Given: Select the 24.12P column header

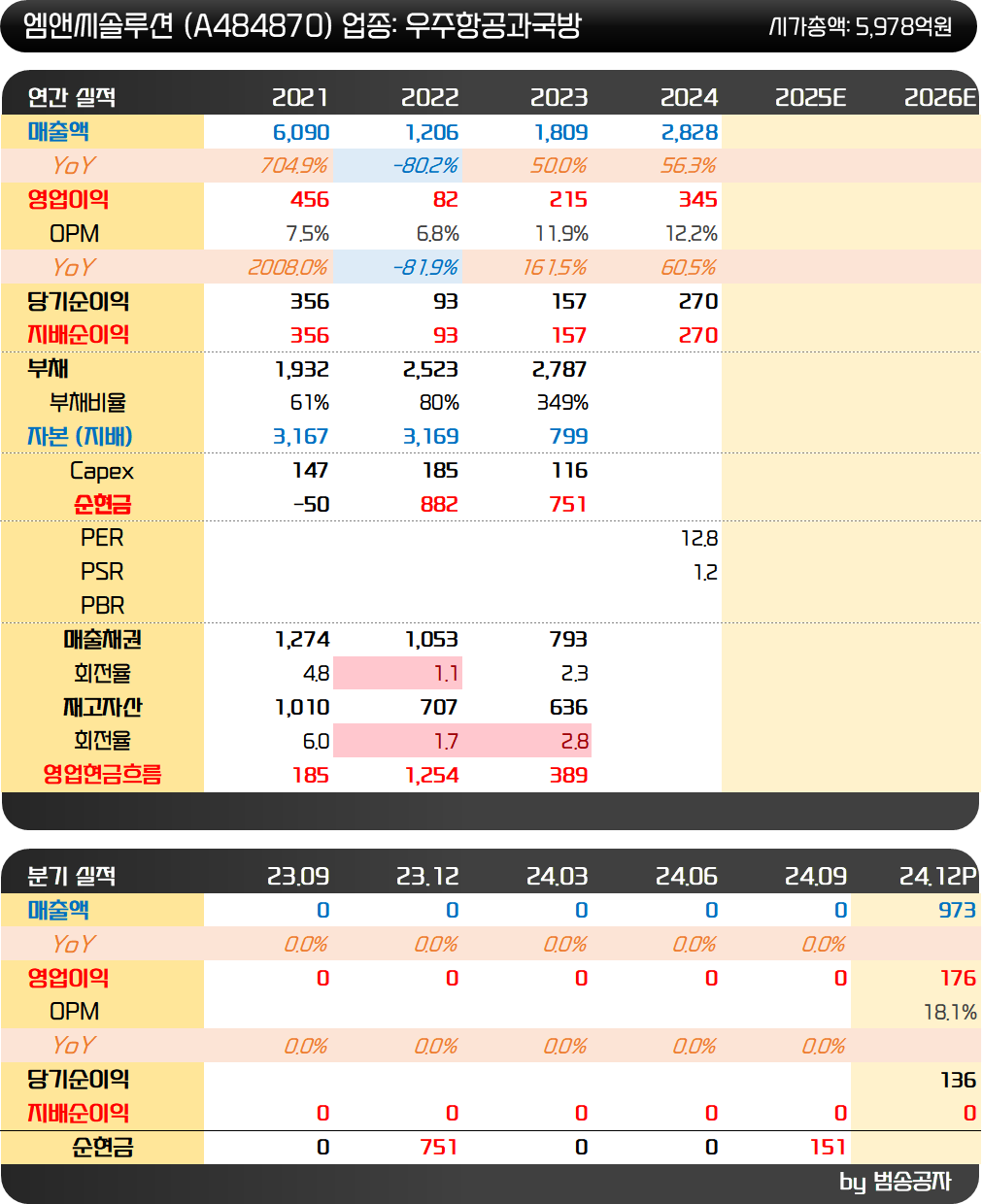Looking at the screenshot, I should click(937, 877).
